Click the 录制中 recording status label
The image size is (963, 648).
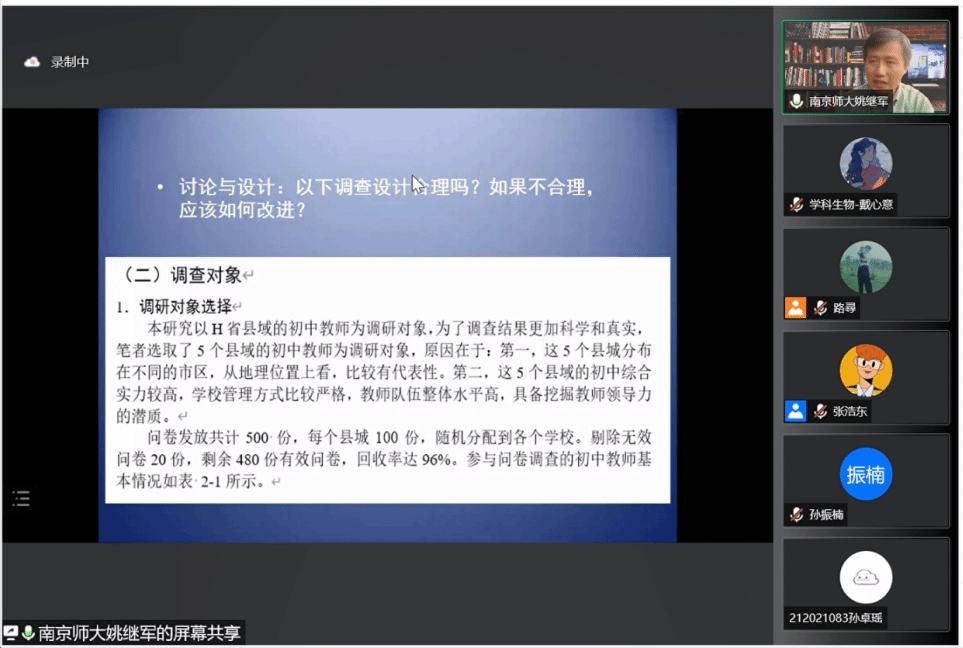click(70, 62)
